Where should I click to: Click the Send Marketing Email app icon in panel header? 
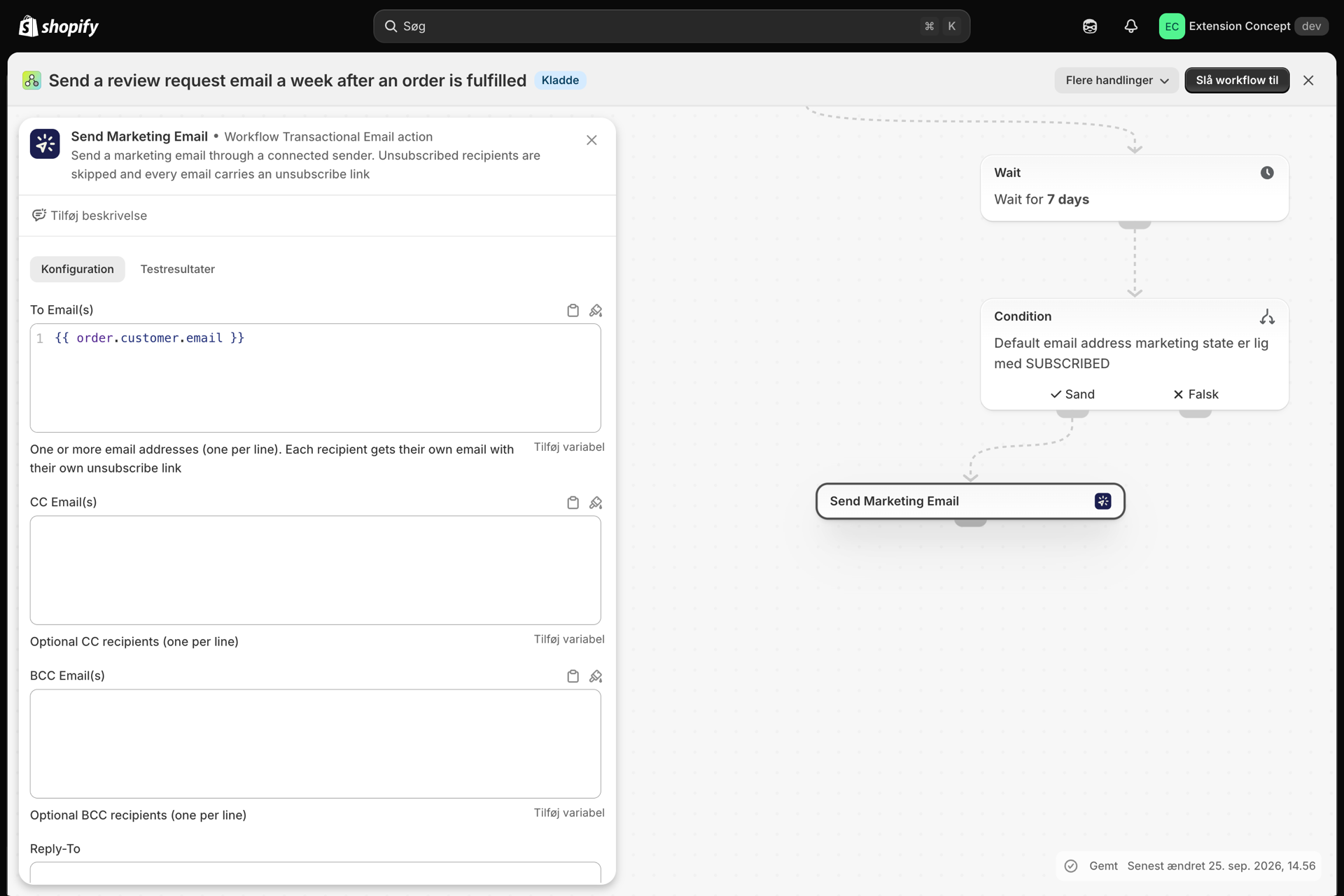coord(45,144)
